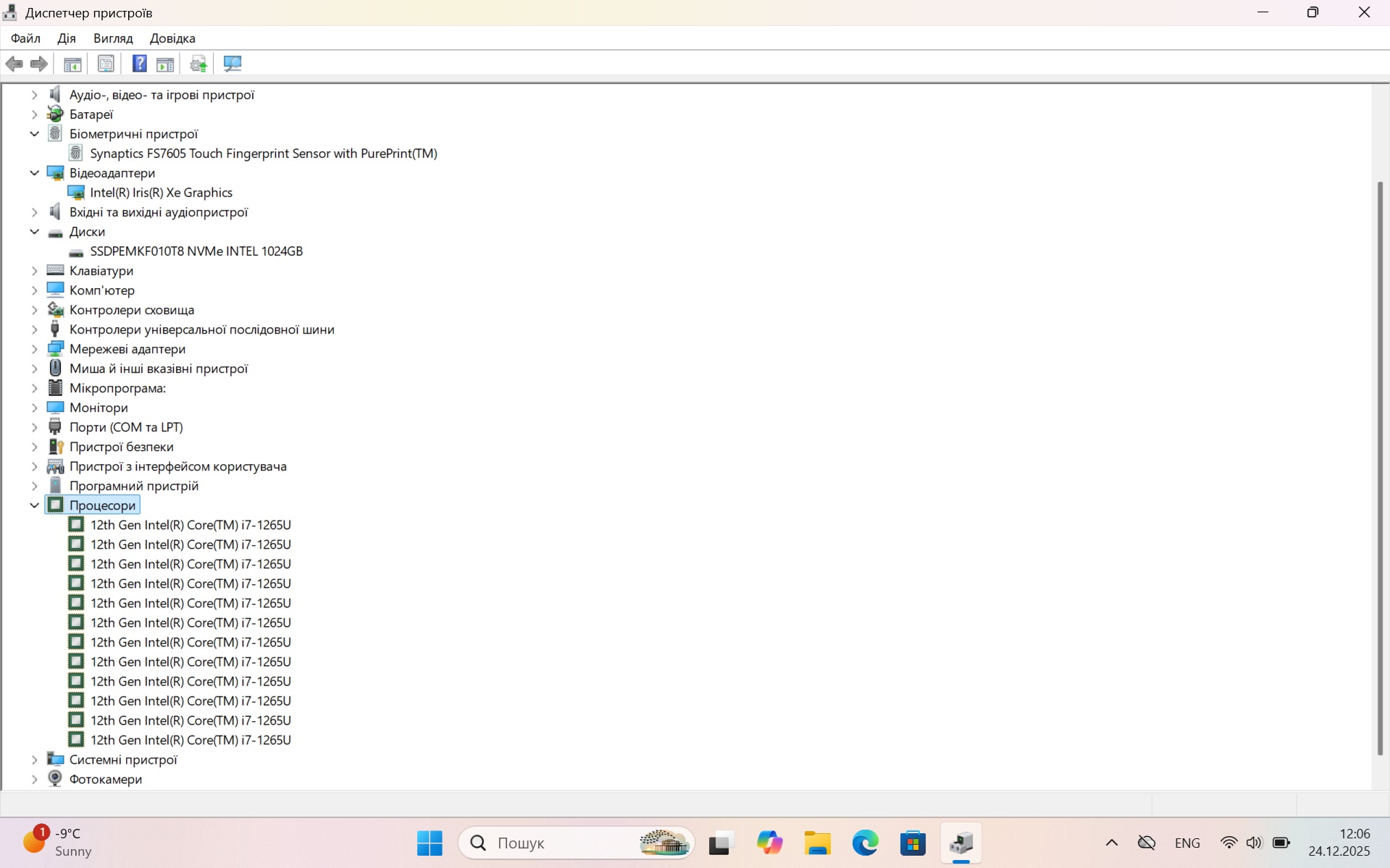
Task: Select SSDPEMKF010T8 NVMe INTEL 1024GB disk
Action: point(196,251)
